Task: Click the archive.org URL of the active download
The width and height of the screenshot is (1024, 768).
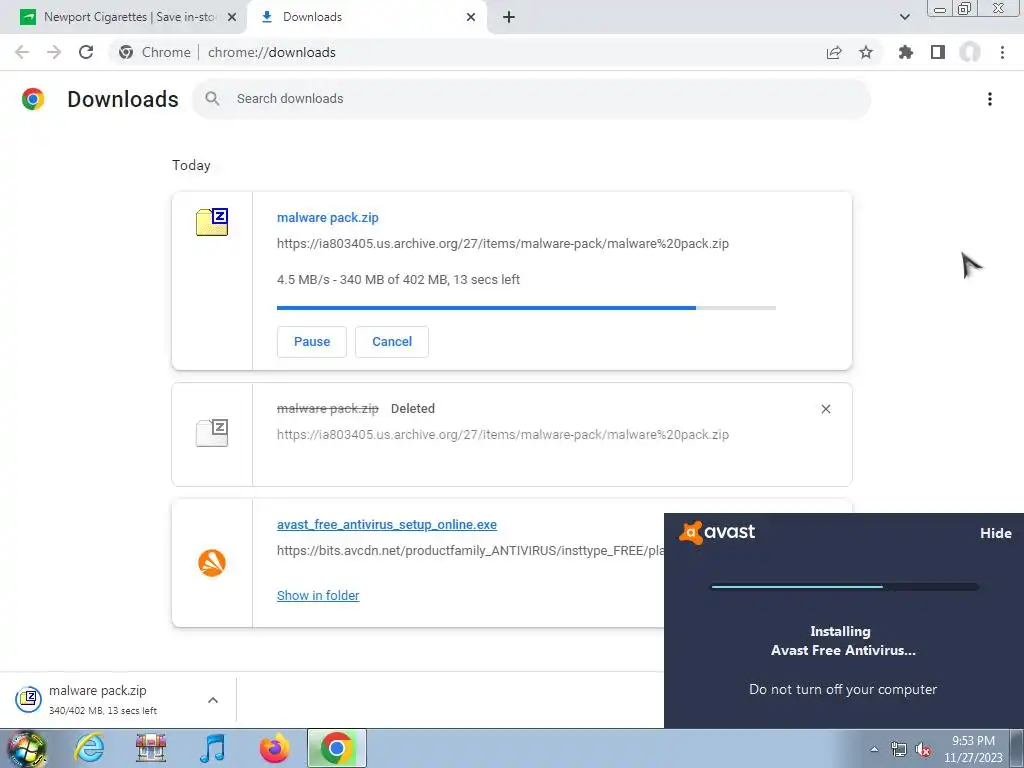Action: tap(503, 244)
